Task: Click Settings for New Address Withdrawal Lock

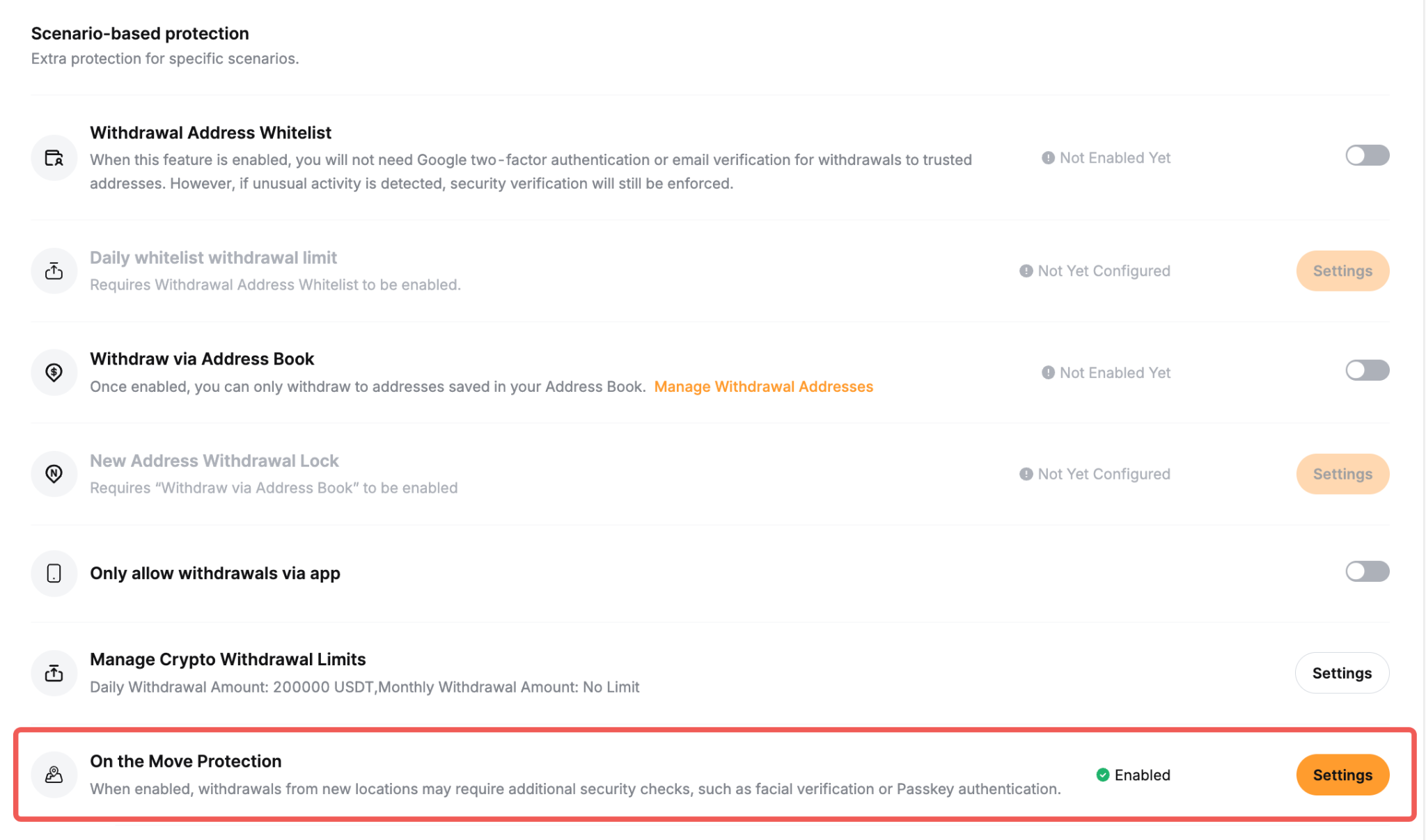Action: (1342, 474)
